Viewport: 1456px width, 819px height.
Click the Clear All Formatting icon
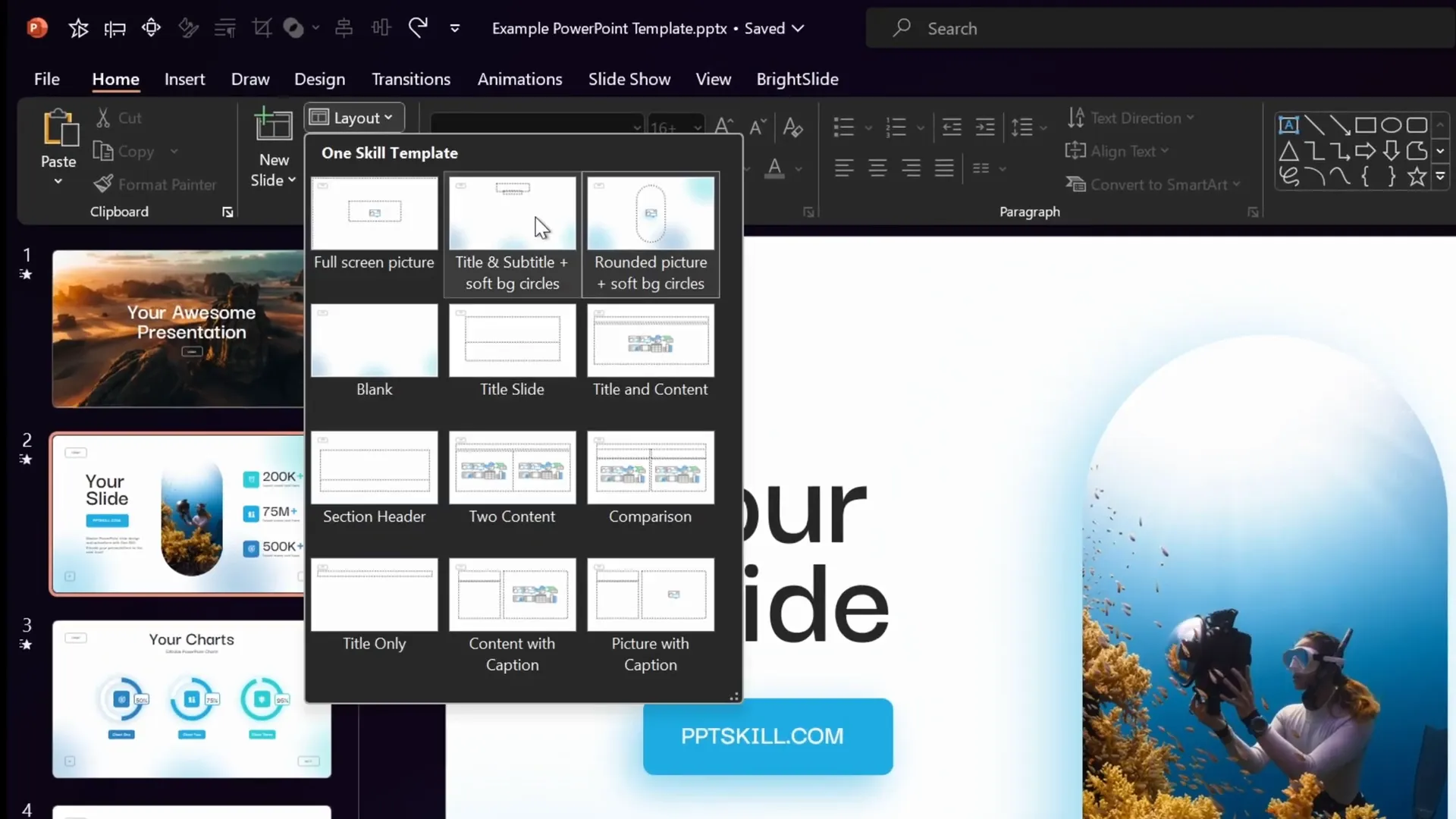tap(792, 127)
